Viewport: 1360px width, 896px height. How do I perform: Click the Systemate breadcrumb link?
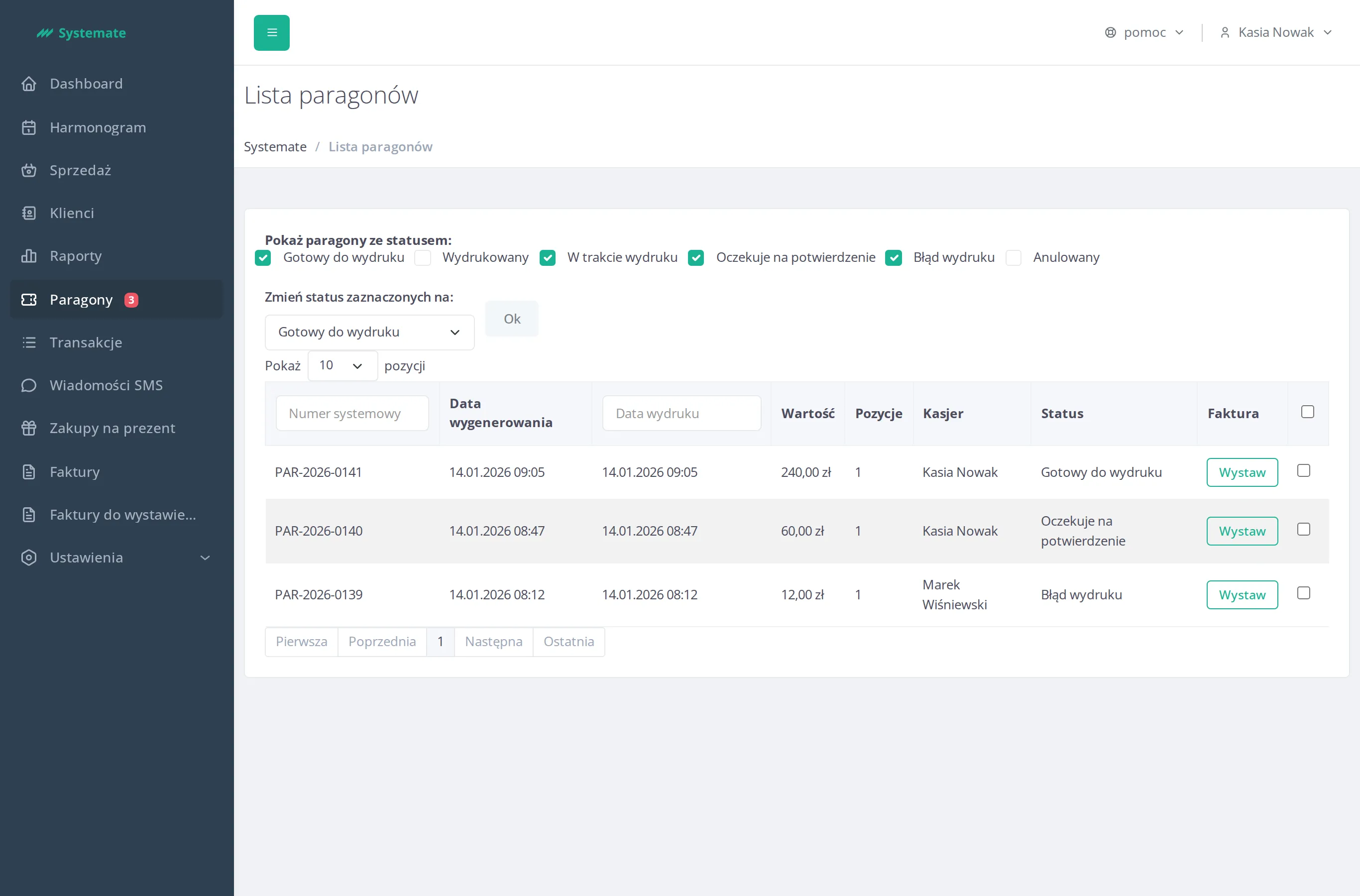(x=275, y=147)
